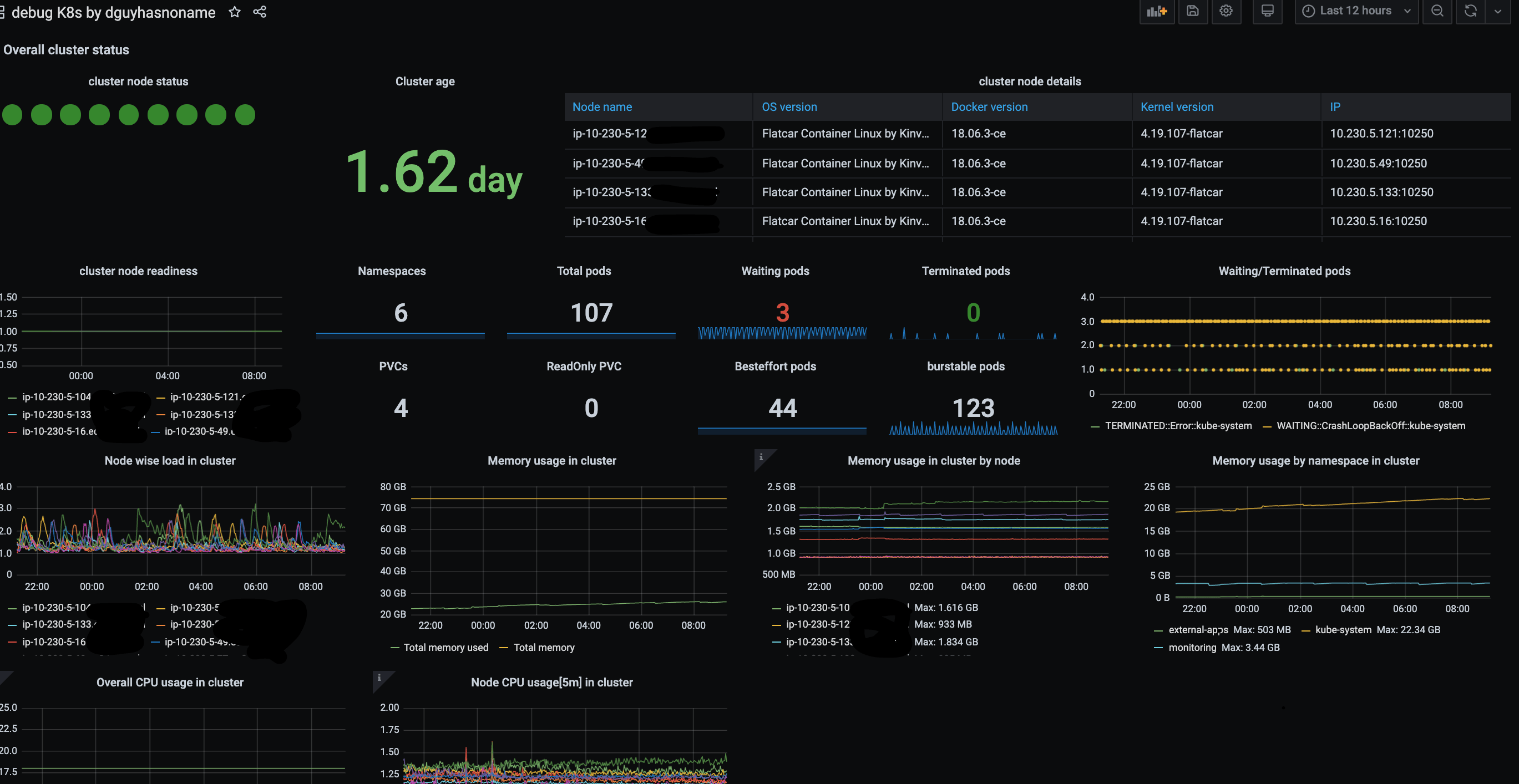Sort table by OS version column

click(x=789, y=106)
